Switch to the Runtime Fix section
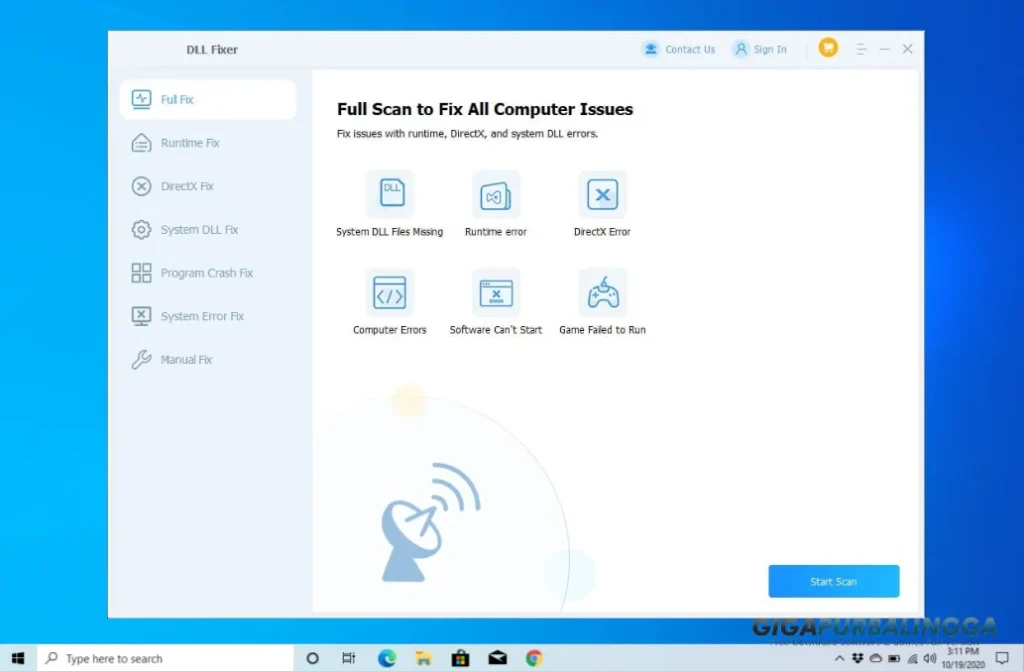 pos(184,142)
